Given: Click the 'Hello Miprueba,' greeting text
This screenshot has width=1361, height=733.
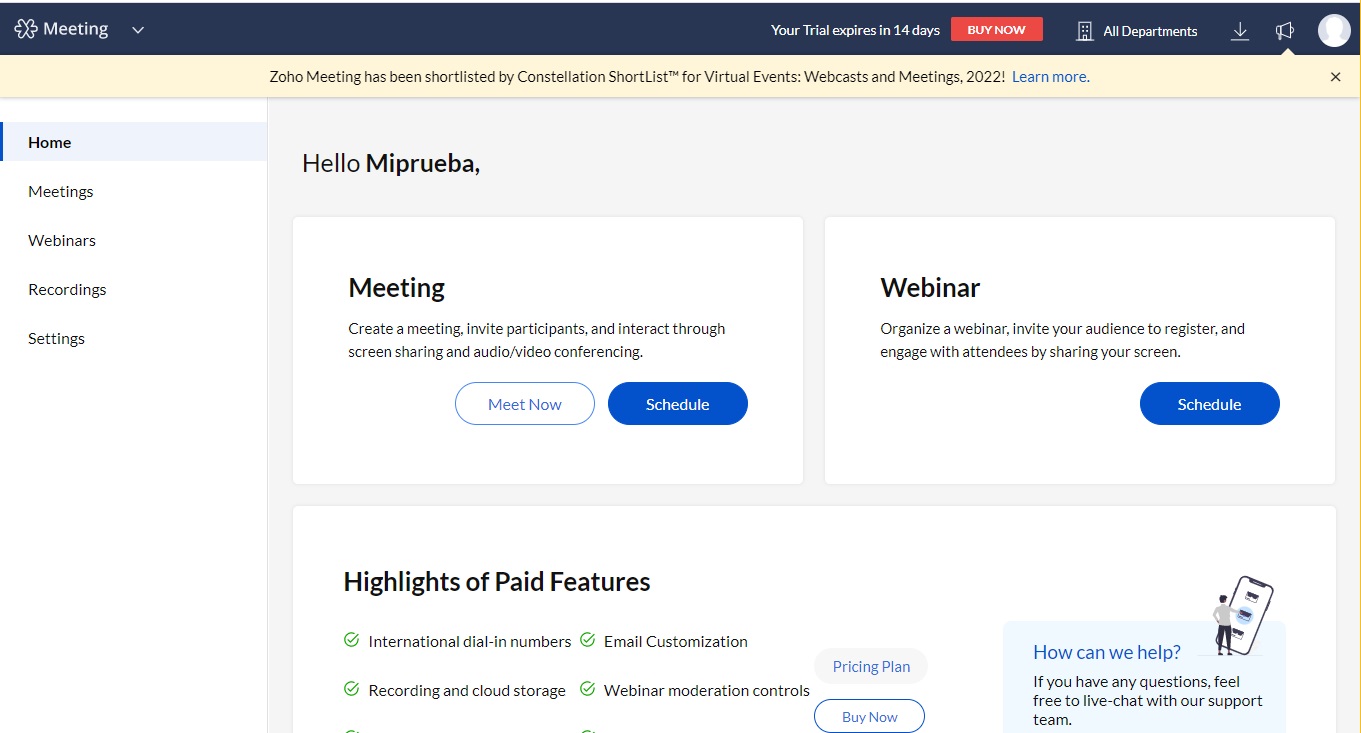Looking at the screenshot, I should (x=391, y=163).
